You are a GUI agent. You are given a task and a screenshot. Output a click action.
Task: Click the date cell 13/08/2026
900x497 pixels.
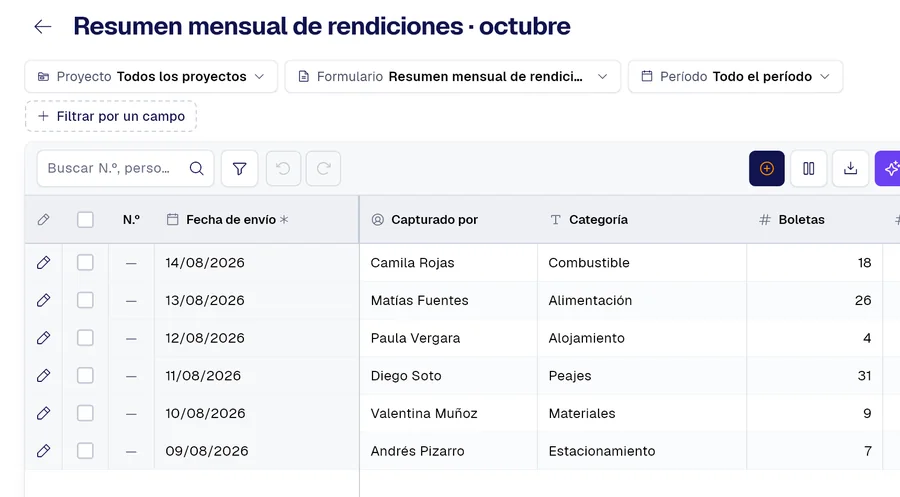tap(257, 300)
